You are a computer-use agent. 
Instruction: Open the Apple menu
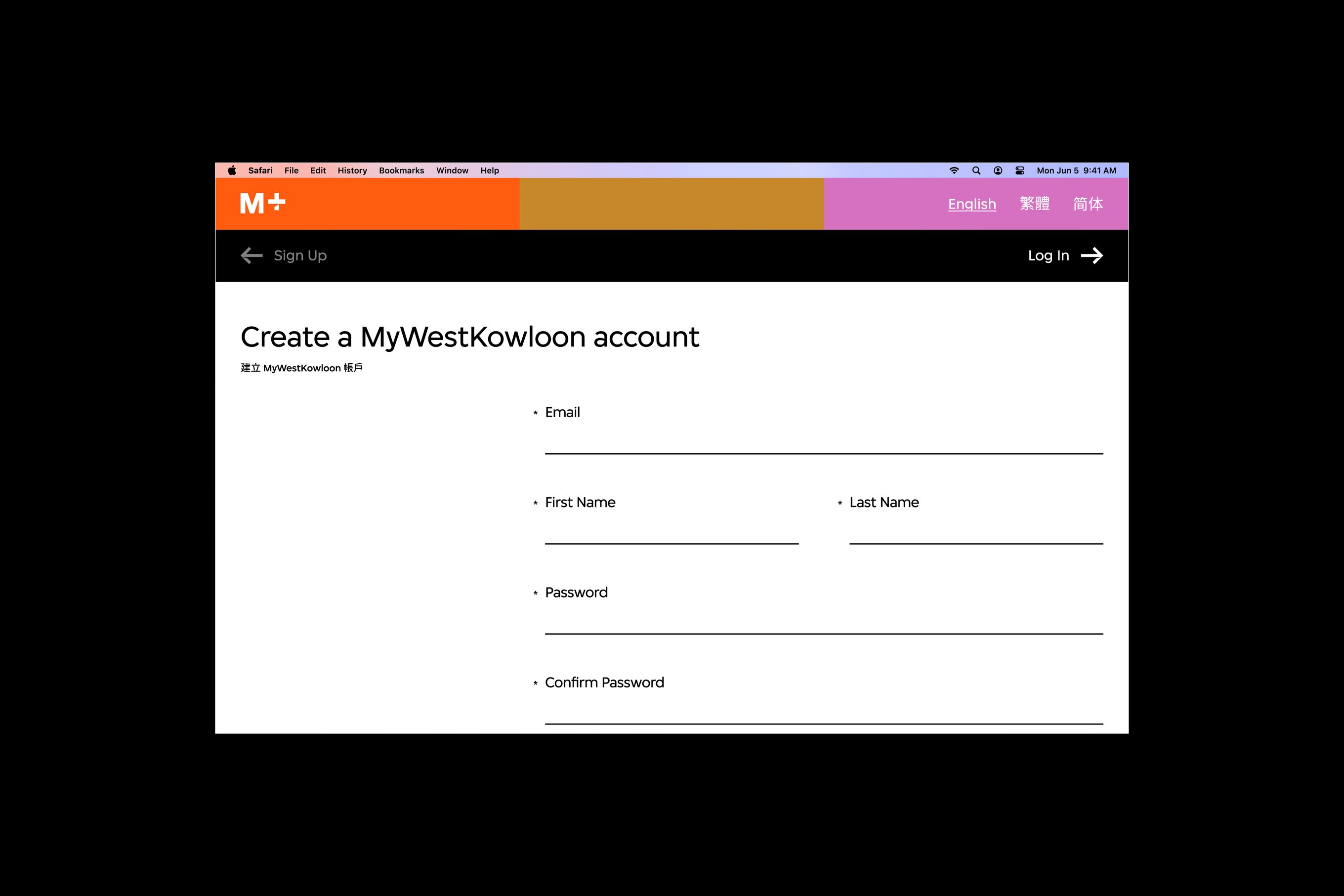pyautogui.click(x=232, y=171)
